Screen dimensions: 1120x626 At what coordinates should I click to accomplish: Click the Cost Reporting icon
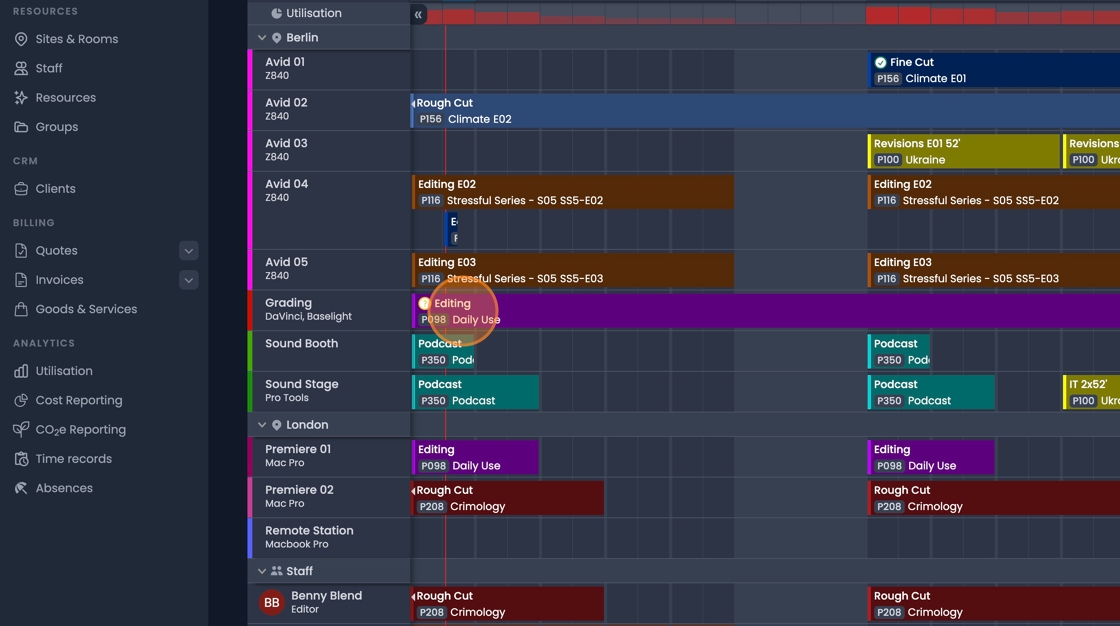click(x=20, y=400)
